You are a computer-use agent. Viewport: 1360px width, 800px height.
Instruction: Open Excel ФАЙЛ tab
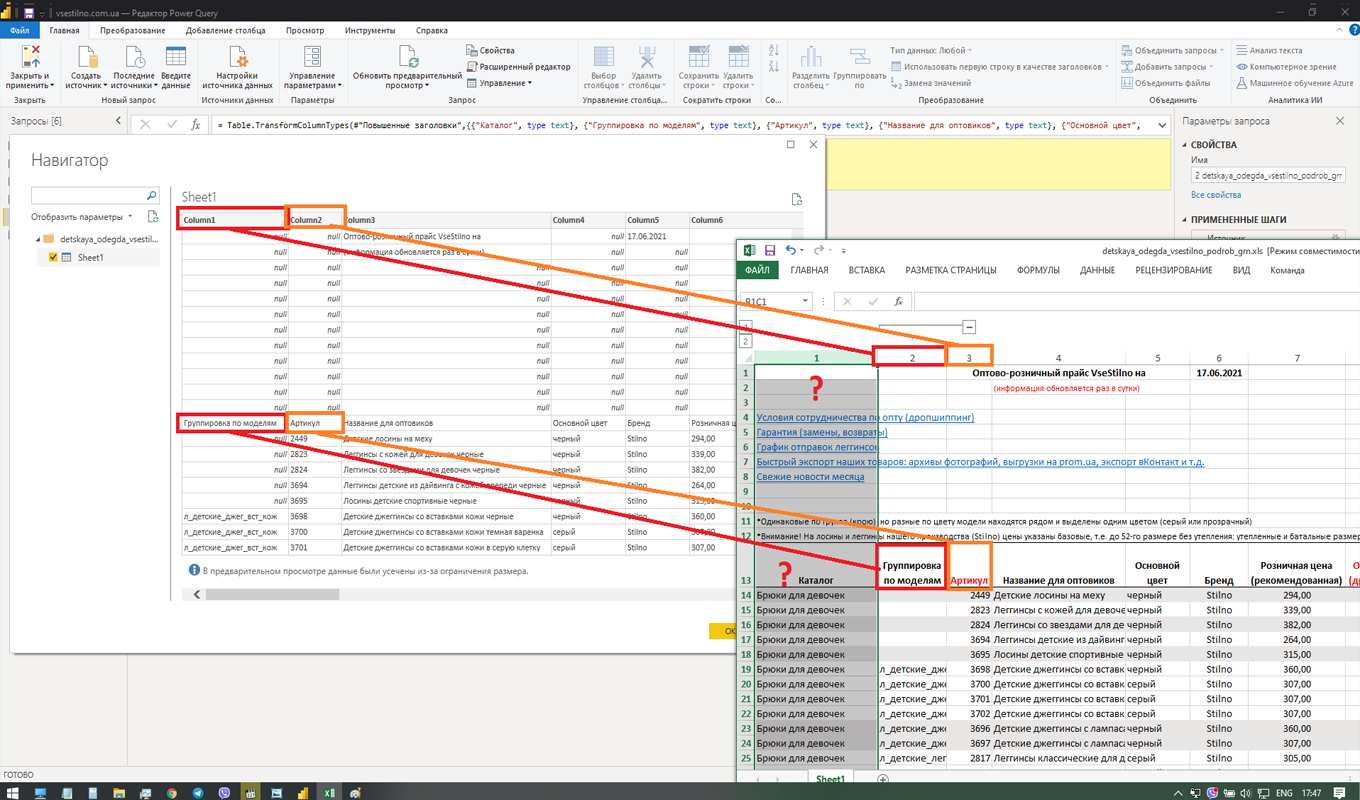coord(757,270)
